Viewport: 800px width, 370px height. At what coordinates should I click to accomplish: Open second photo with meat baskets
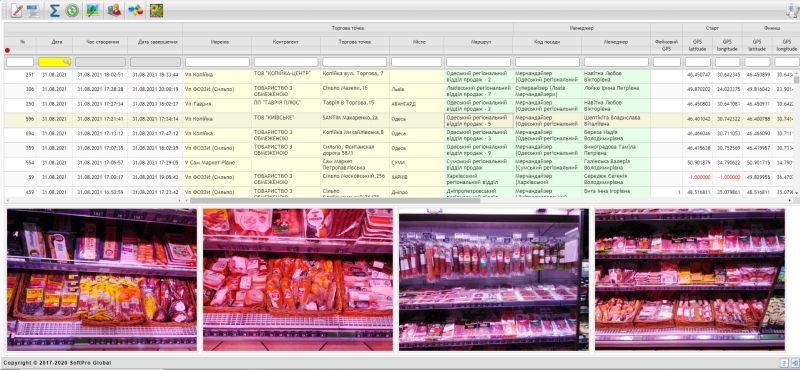(x=298, y=279)
